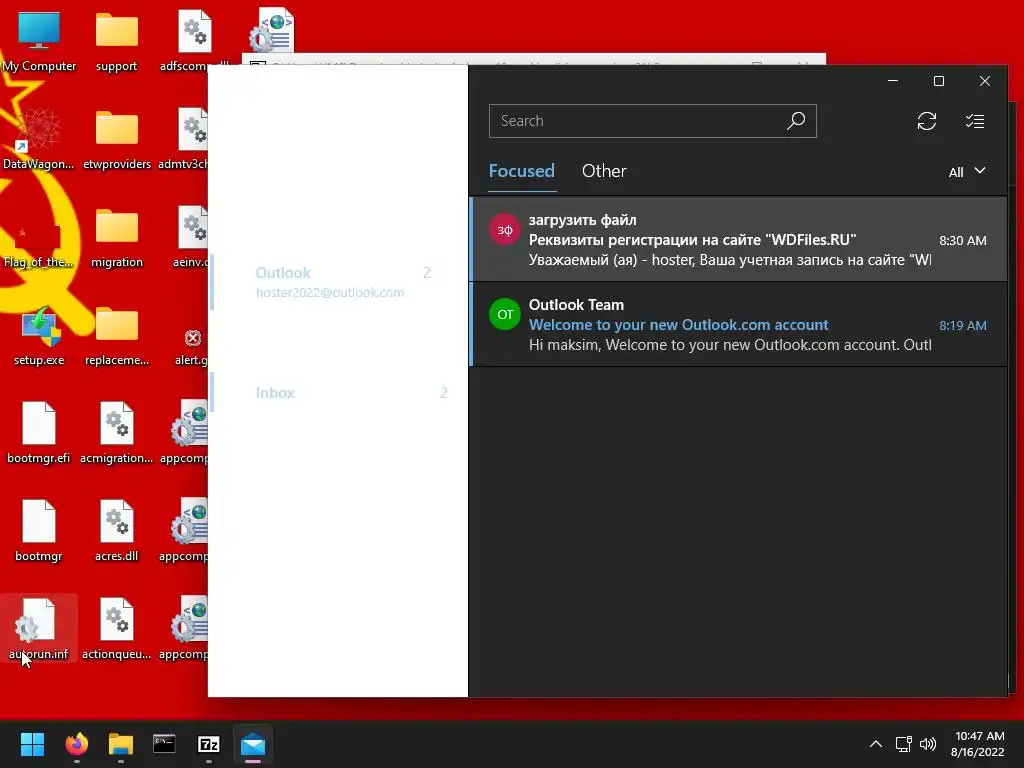The height and width of the screenshot is (768, 1024).
Task: Select the support folder
Action: 116,42
